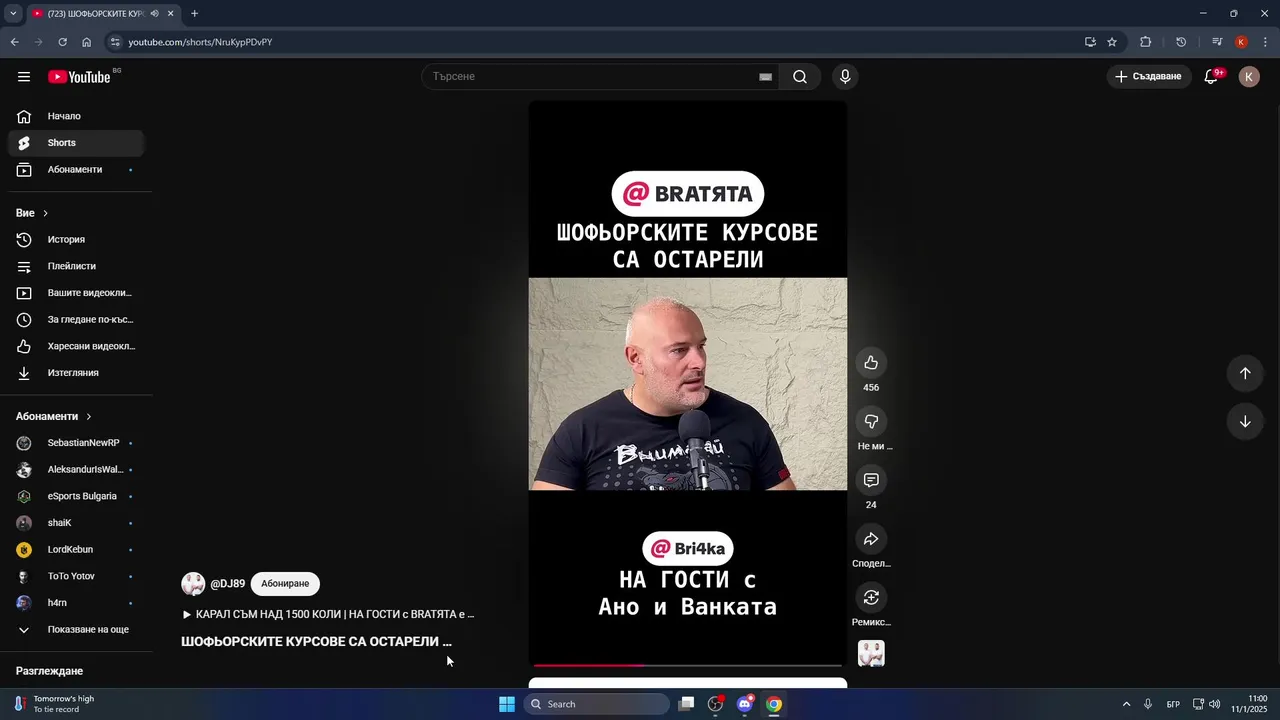
Task: Open the @DJ89 channel link
Action: click(227, 584)
